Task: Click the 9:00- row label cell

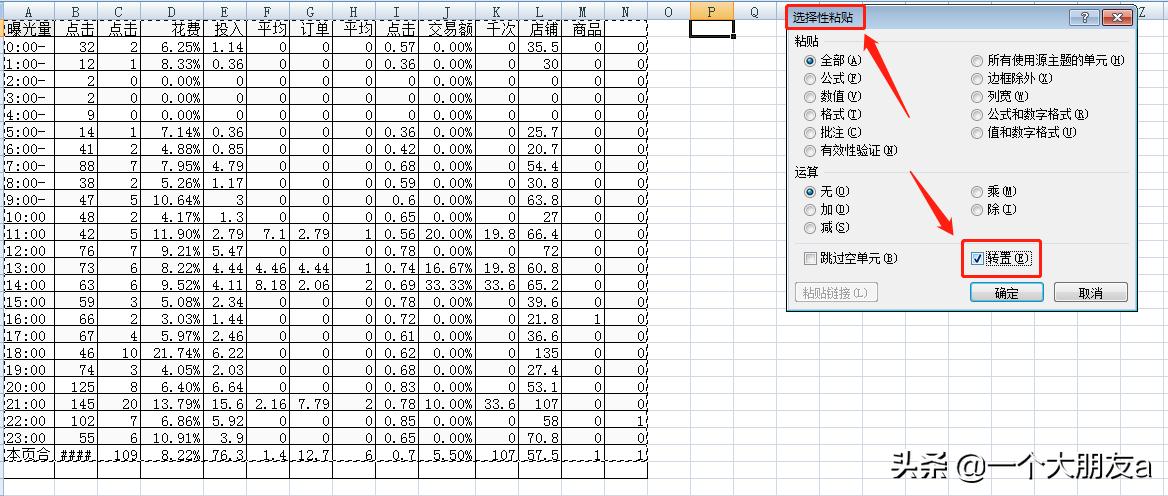Action: point(28,200)
